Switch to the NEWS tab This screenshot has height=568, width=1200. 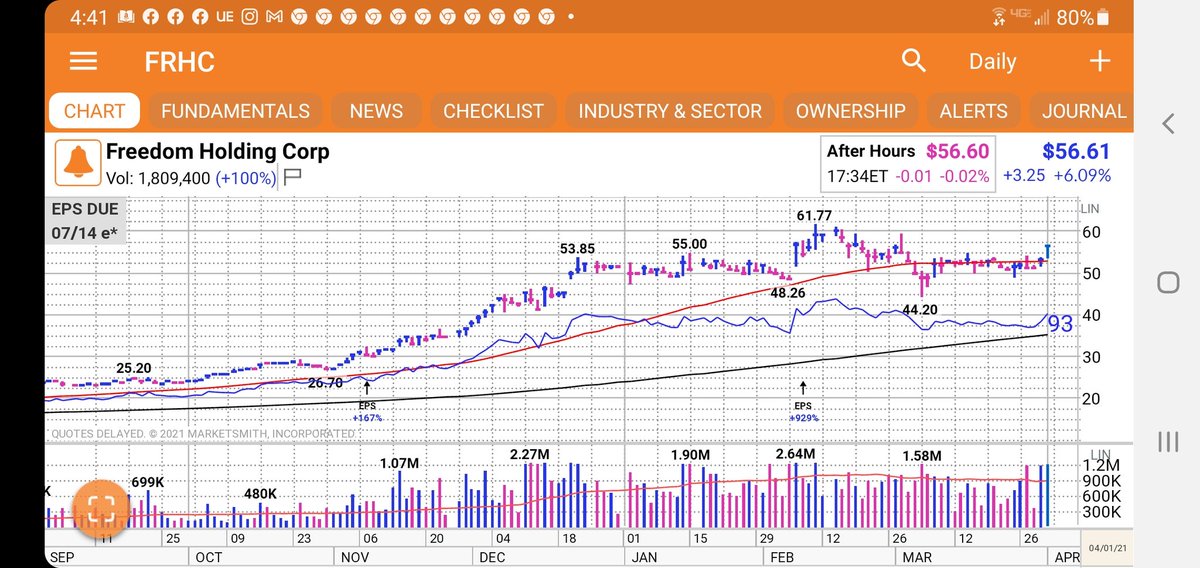(376, 111)
